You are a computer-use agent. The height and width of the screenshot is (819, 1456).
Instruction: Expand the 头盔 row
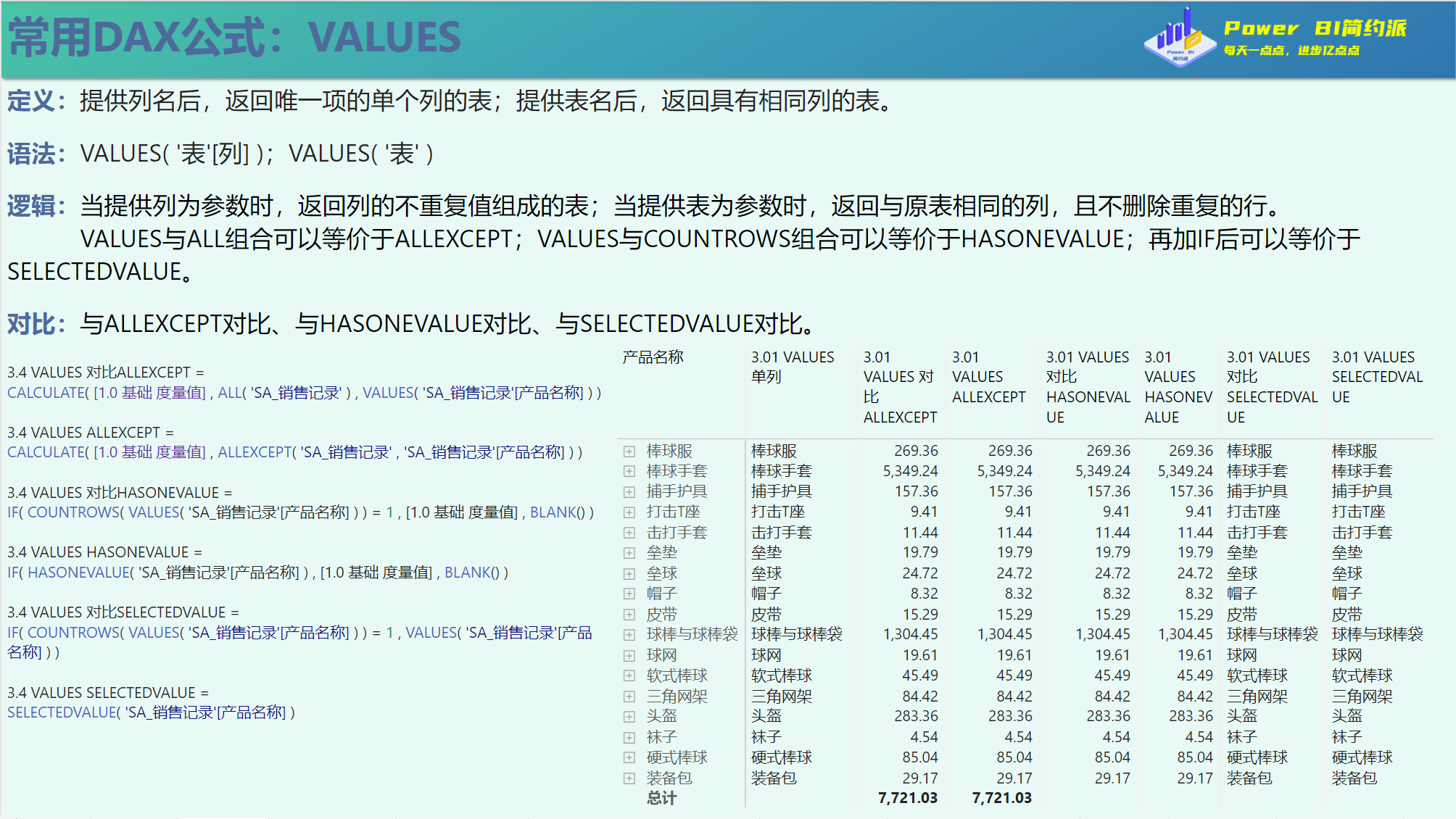click(629, 717)
